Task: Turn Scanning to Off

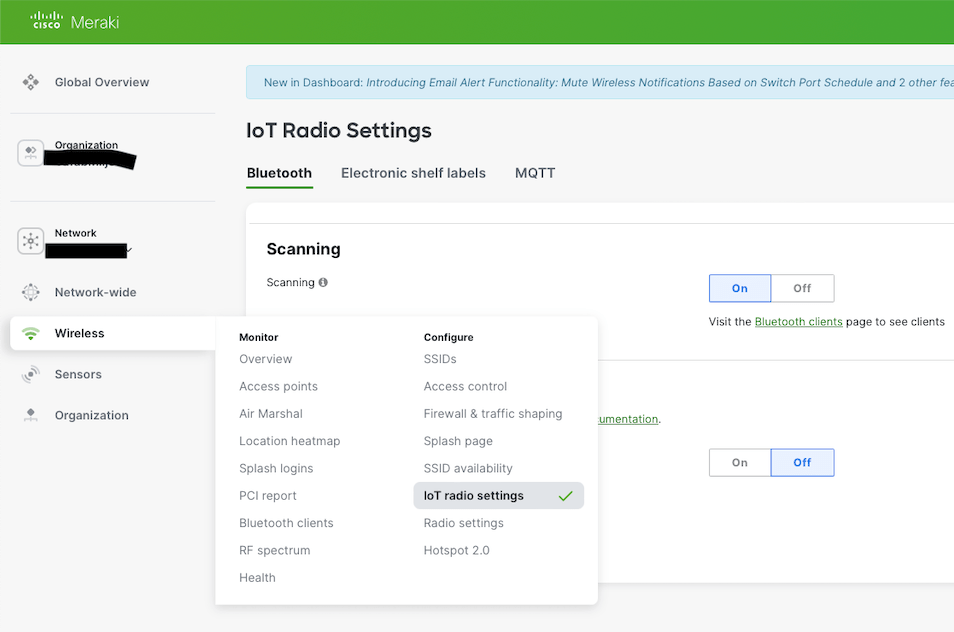Action: [802, 288]
